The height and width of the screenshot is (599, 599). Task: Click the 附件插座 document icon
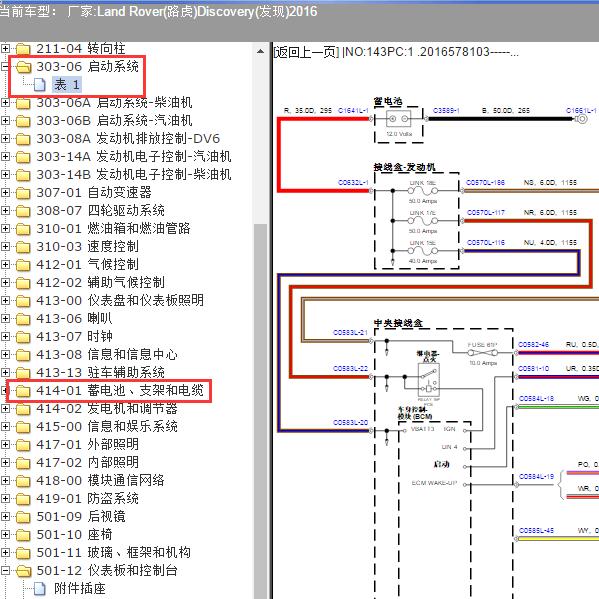pos(40,589)
